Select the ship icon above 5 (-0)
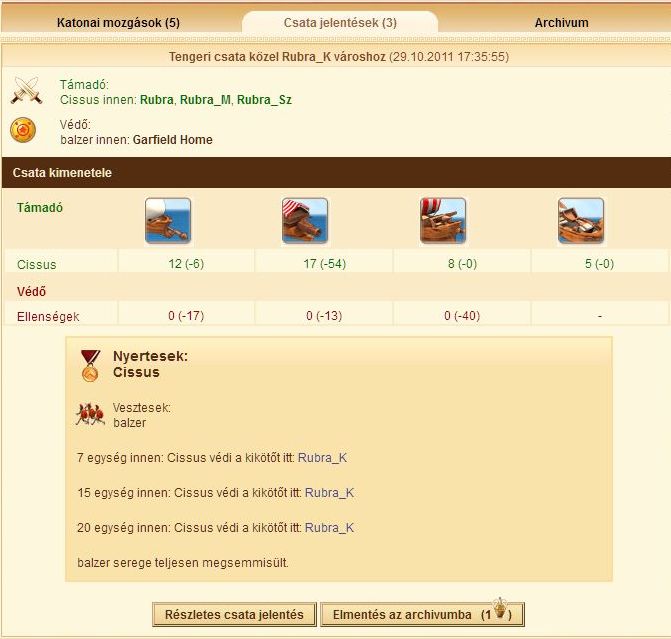Screen dimensions: 671x639 tap(580, 221)
